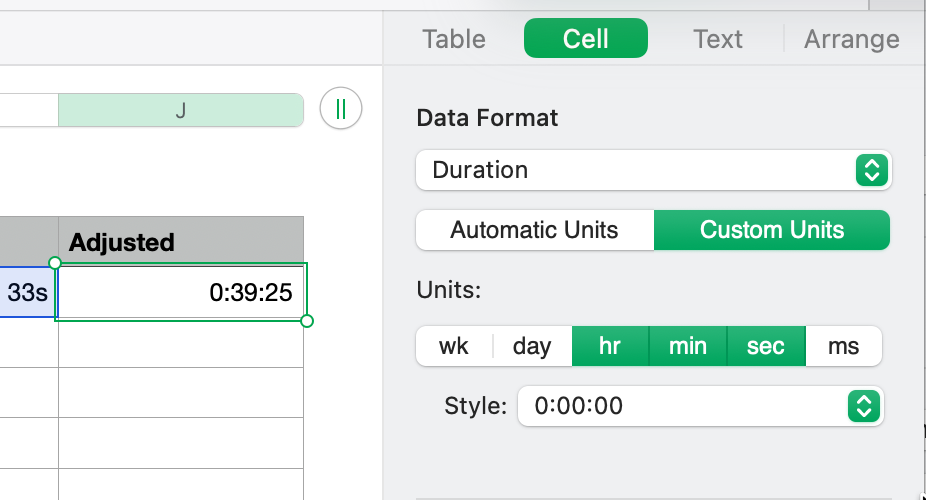Toggle the wk unit
Viewport: 926px width, 500px height.
(454, 346)
